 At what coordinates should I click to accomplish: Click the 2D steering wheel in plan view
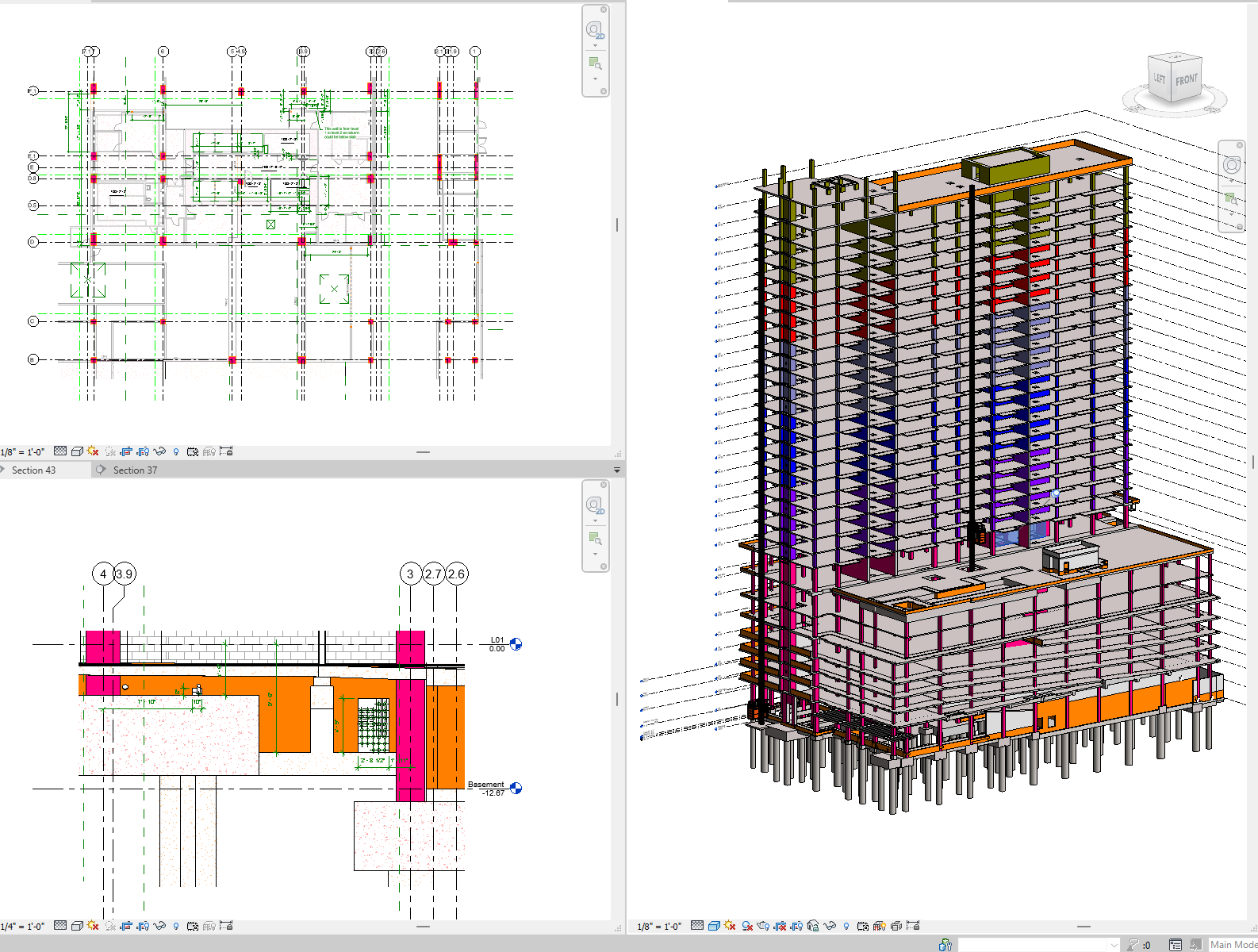point(595,31)
